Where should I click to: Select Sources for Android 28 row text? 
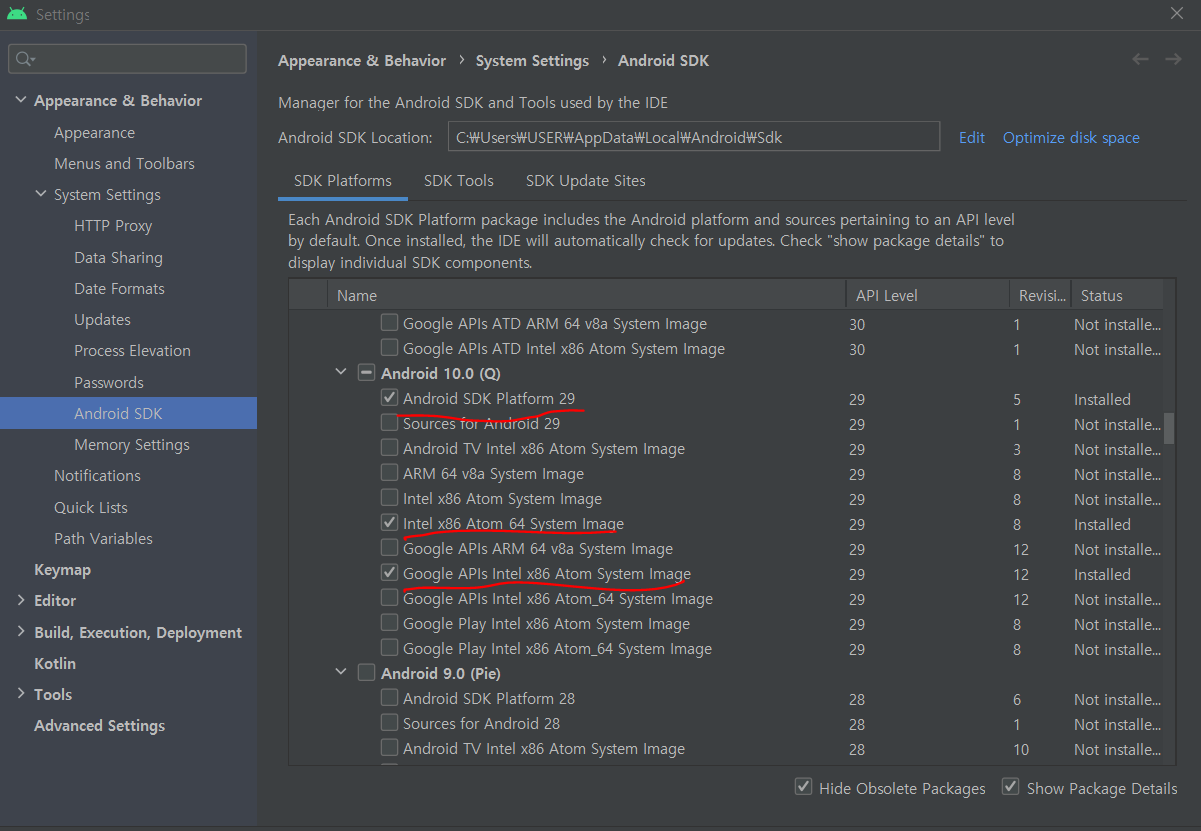pos(481,724)
